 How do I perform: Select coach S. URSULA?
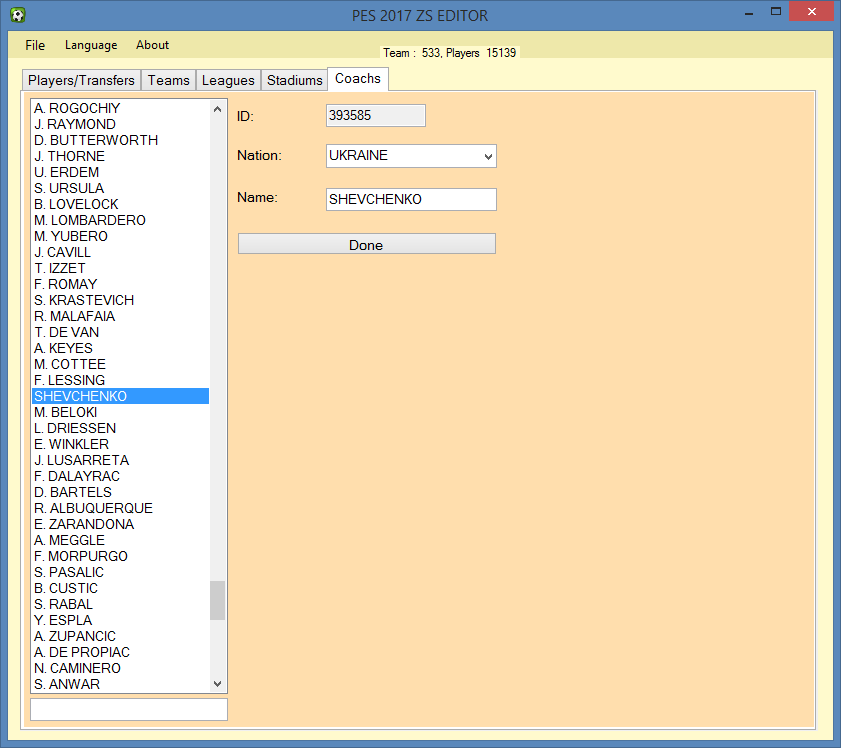[x=120, y=189]
